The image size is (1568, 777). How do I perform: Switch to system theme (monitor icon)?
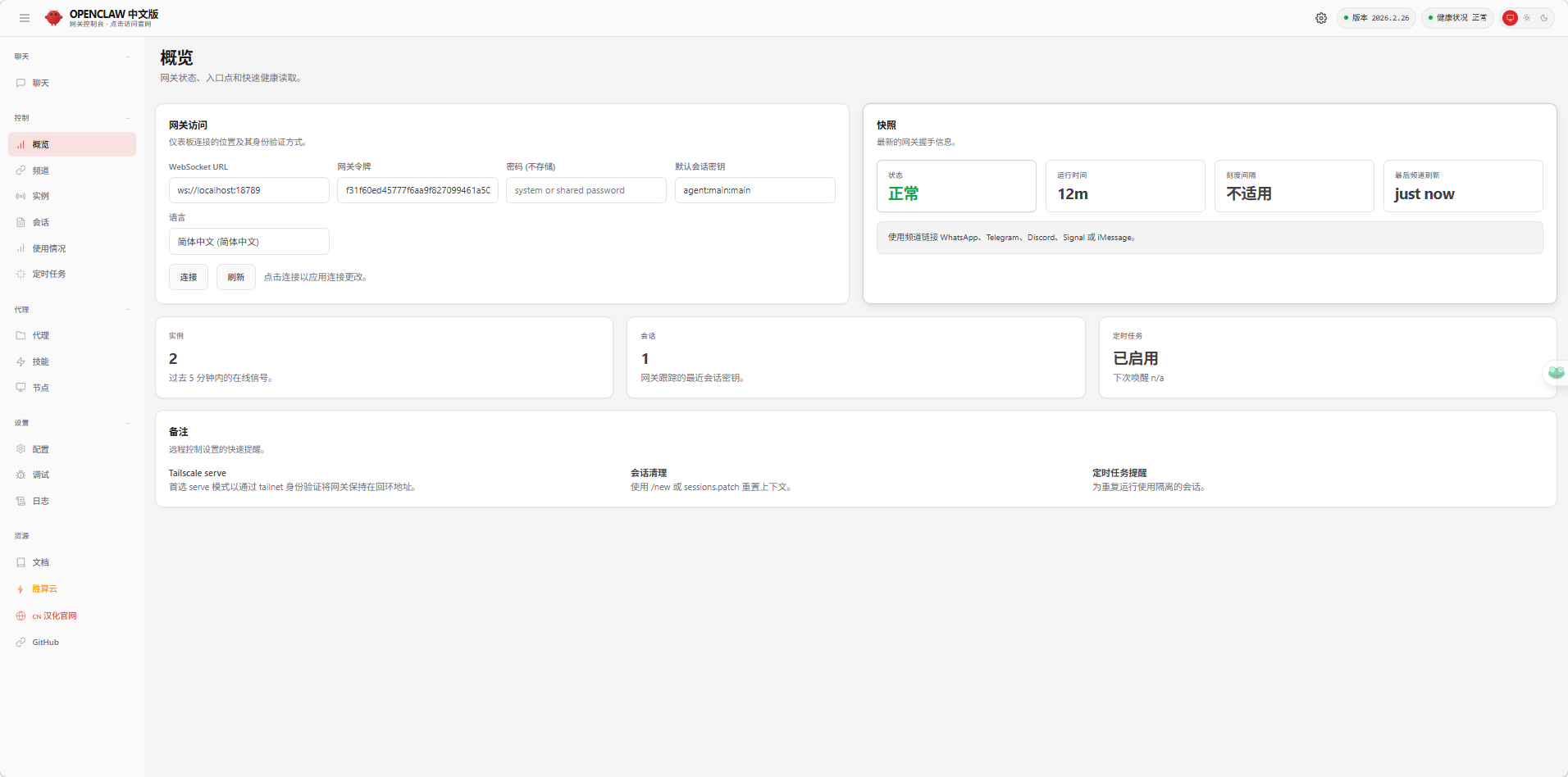point(1510,18)
